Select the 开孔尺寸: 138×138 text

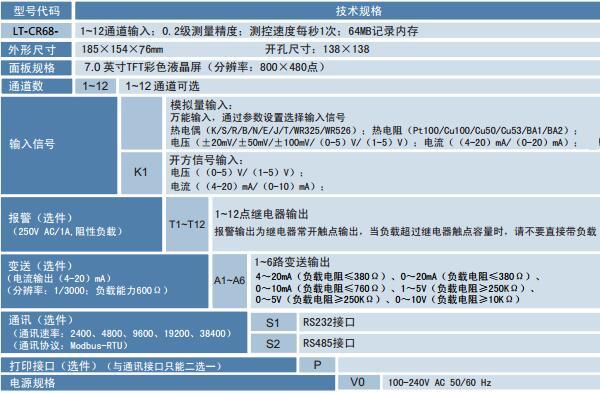pos(317,49)
